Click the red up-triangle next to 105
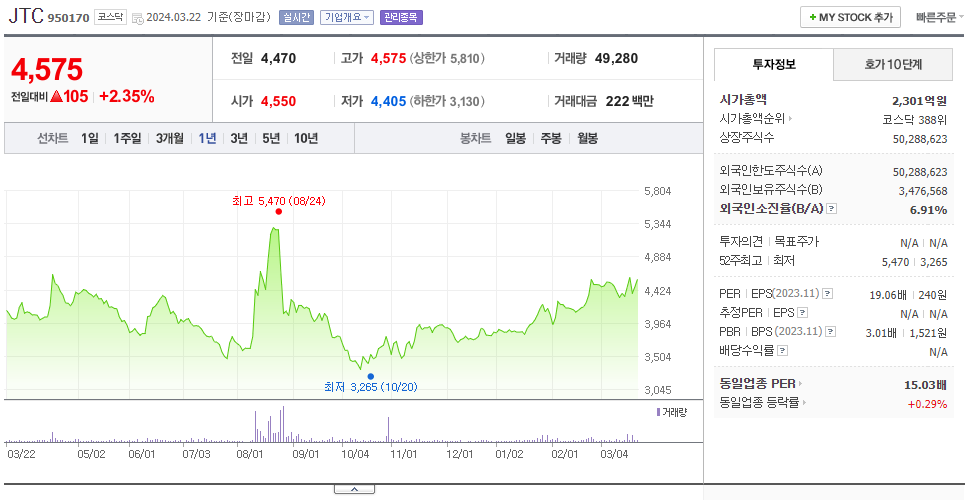 click(x=57, y=96)
